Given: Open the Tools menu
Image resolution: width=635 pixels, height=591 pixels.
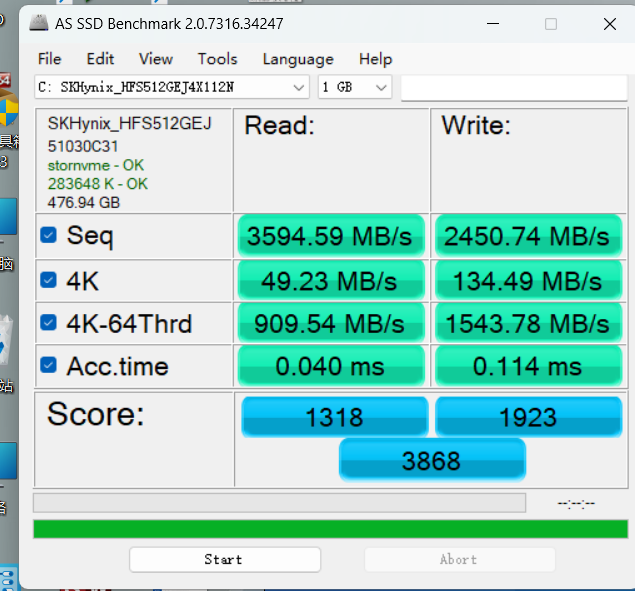Looking at the screenshot, I should pyautogui.click(x=217, y=59).
